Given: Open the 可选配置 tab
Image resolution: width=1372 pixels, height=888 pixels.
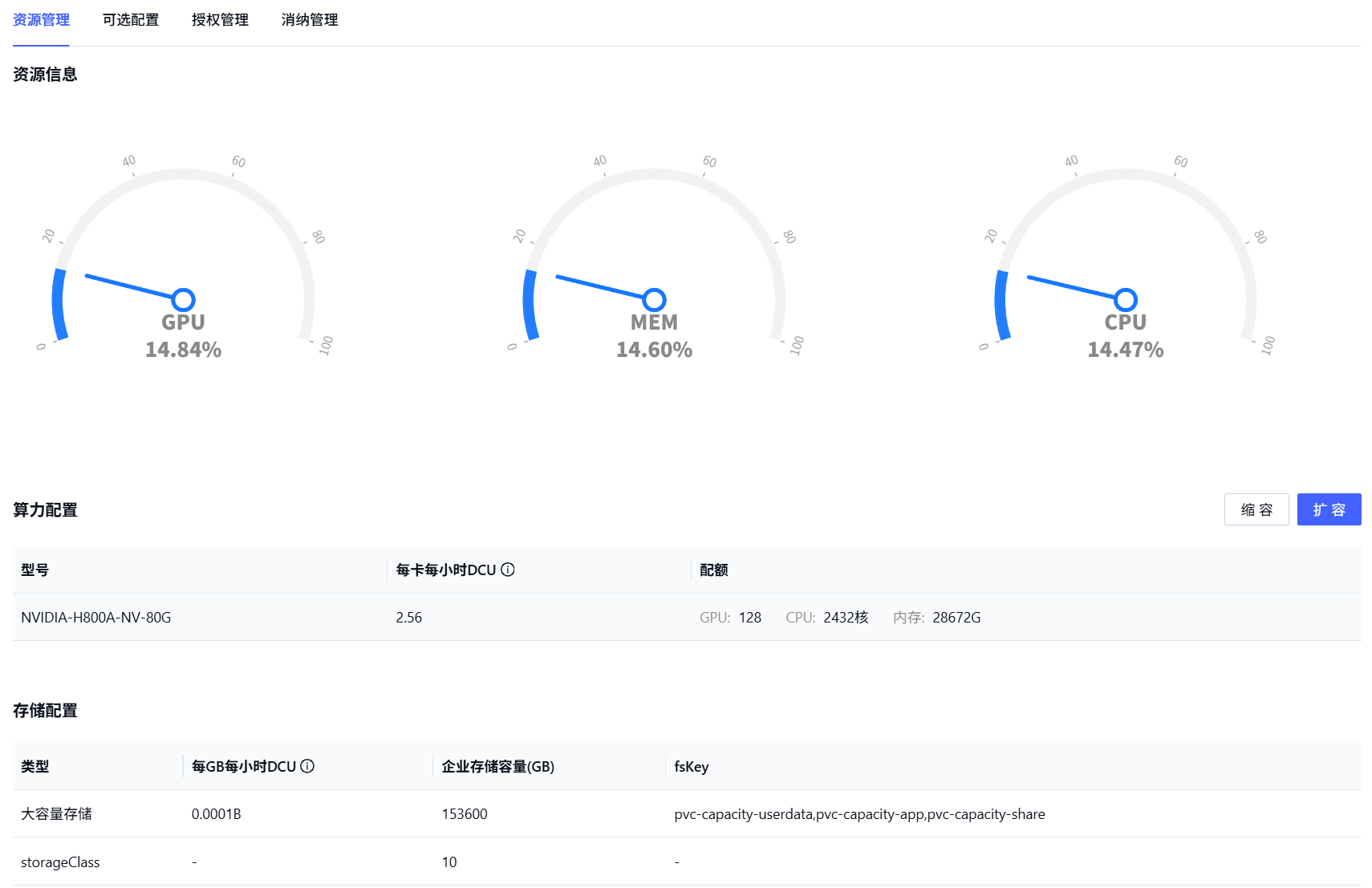Looking at the screenshot, I should point(131,20).
